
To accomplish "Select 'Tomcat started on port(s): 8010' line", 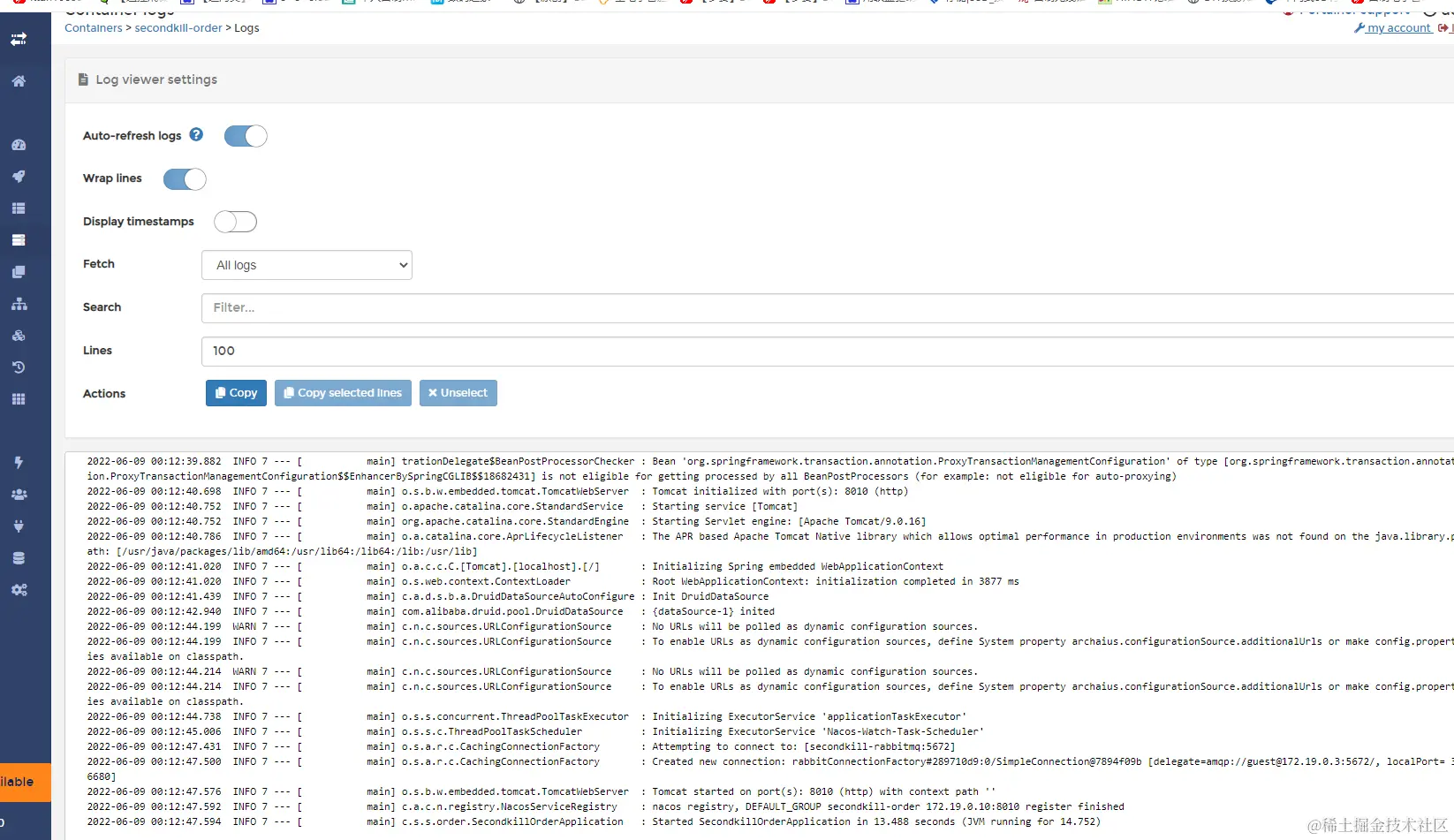I will pyautogui.click(x=541, y=792).
